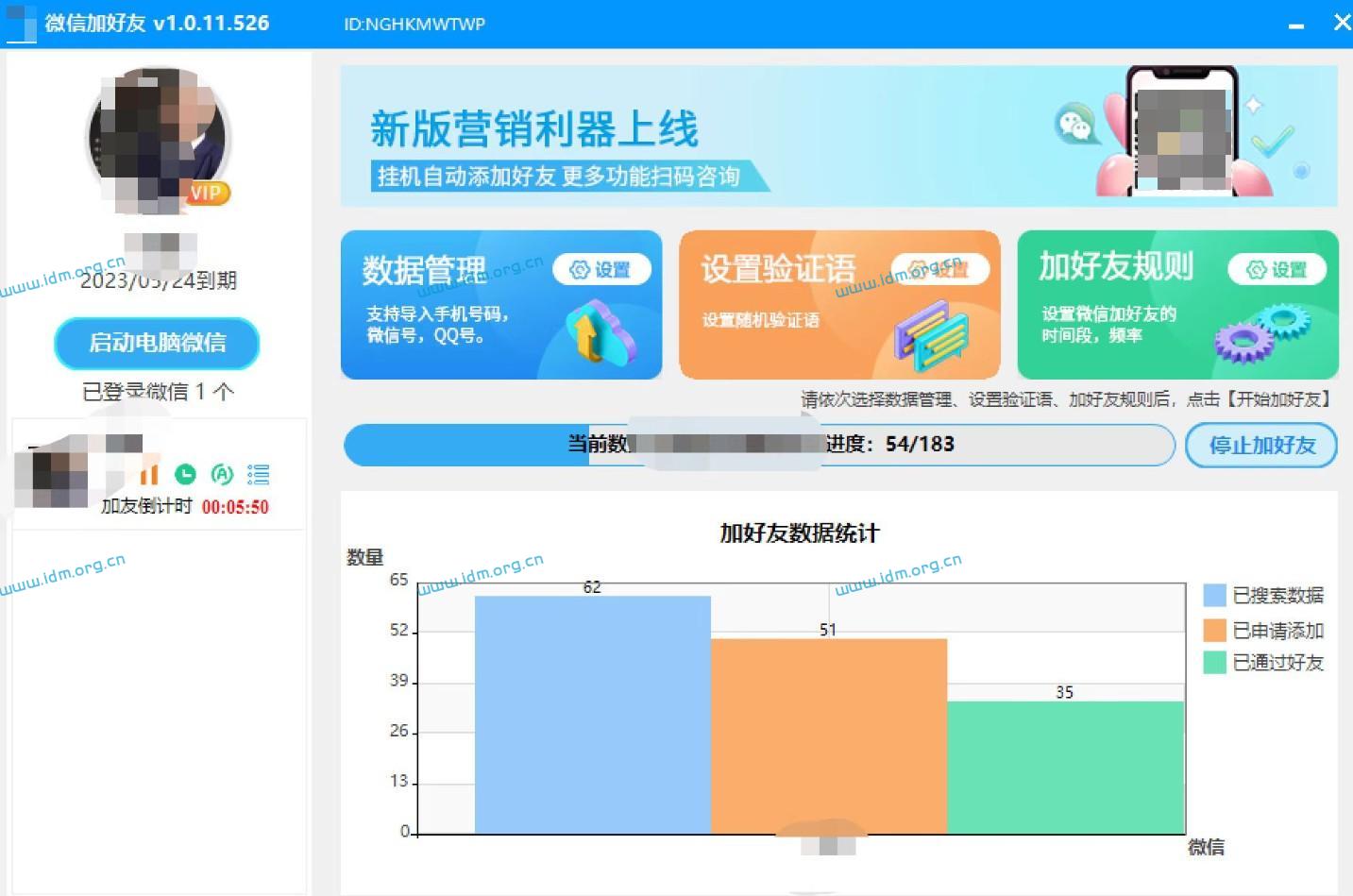Click the expiry date text ending 到期
The image size is (1353, 896).
pyautogui.click(x=158, y=280)
